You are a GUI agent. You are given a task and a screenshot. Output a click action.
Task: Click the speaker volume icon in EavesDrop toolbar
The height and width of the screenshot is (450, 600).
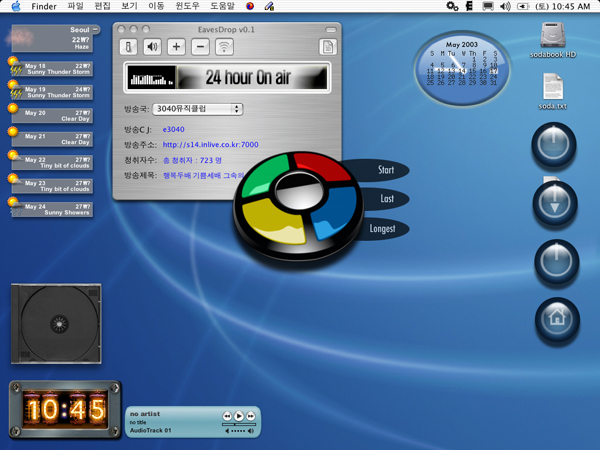click(x=152, y=47)
